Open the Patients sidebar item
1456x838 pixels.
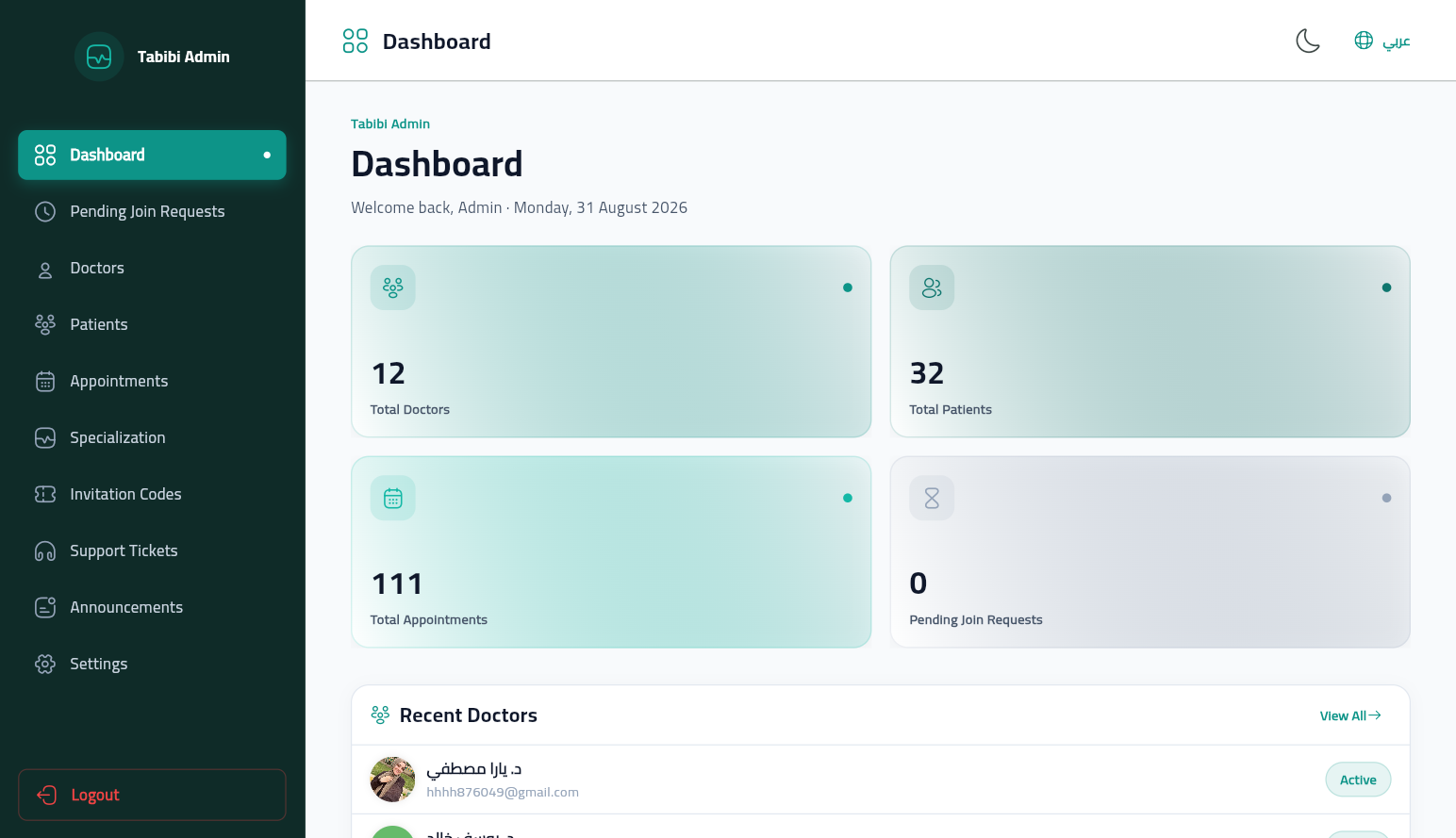(152, 324)
